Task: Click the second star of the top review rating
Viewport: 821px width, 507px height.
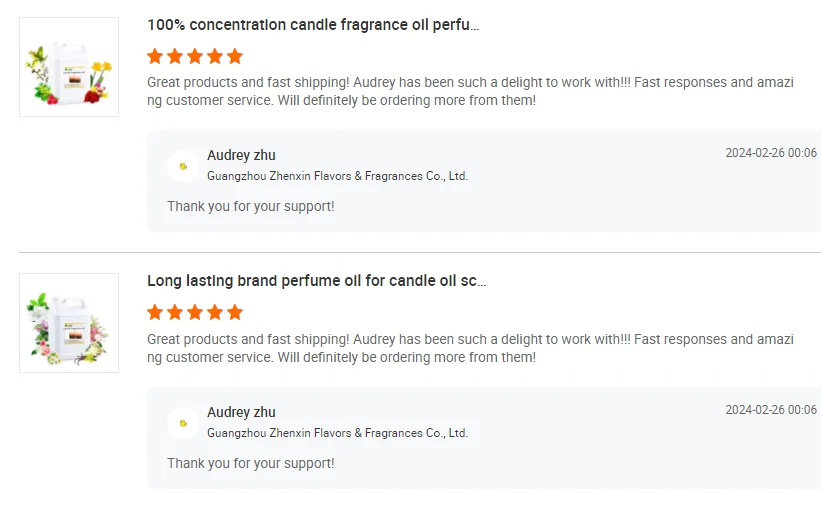Action: [175, 56]
